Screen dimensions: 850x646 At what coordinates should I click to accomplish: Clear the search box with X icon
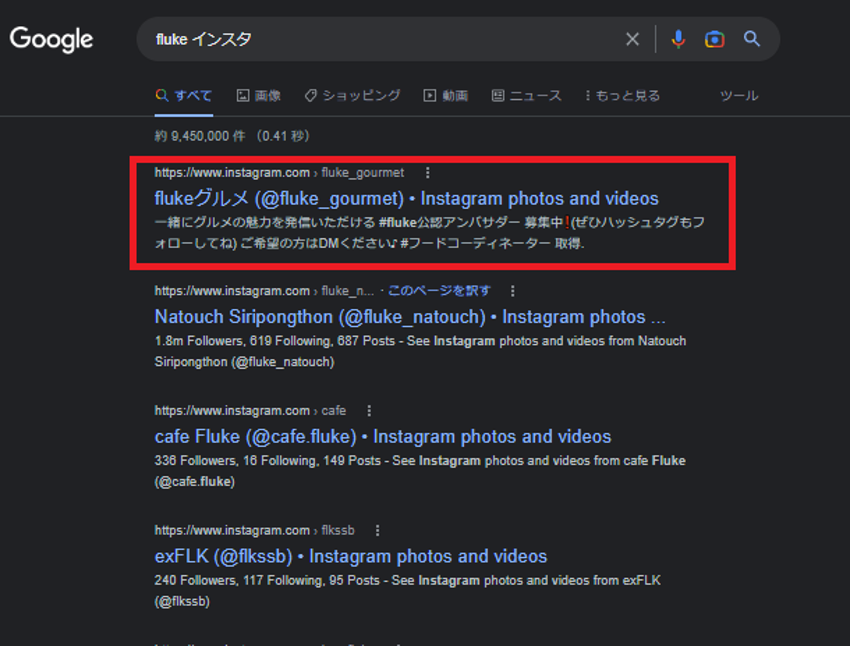pyautogui.click(x=632, y=39)
